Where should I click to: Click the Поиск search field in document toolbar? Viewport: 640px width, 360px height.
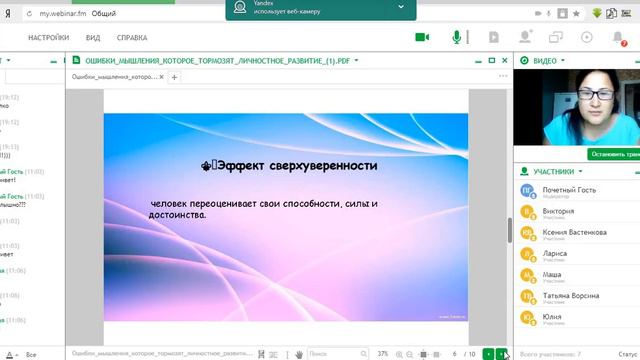click(338, 354)
